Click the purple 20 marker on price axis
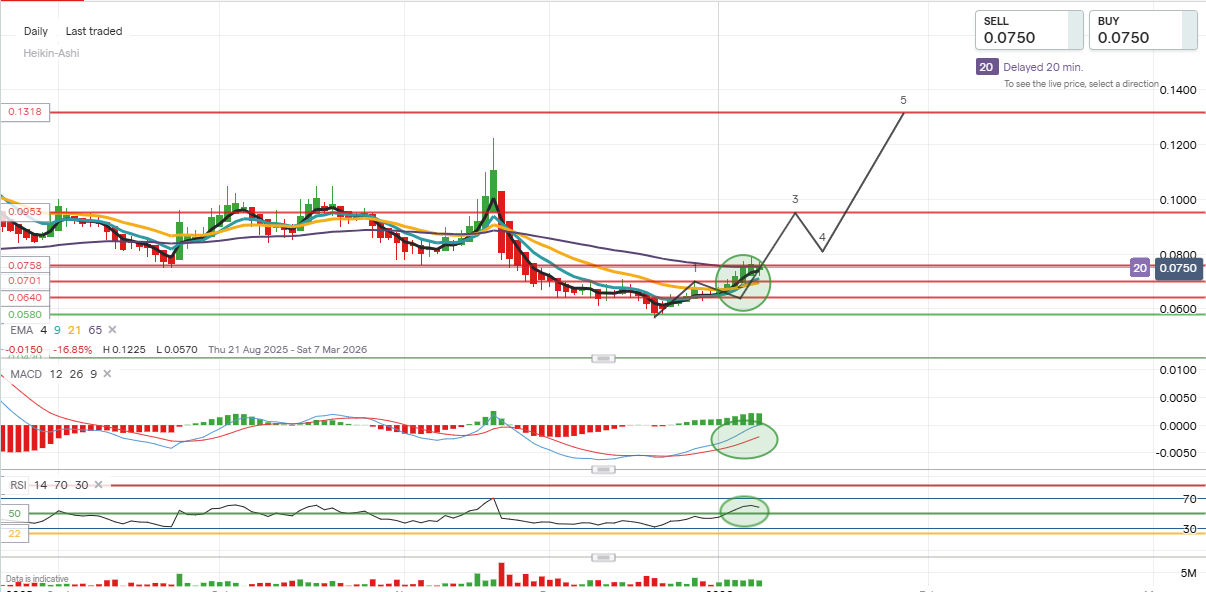1206x592 pixels. pyautogui.click(x=1139, y=267)
